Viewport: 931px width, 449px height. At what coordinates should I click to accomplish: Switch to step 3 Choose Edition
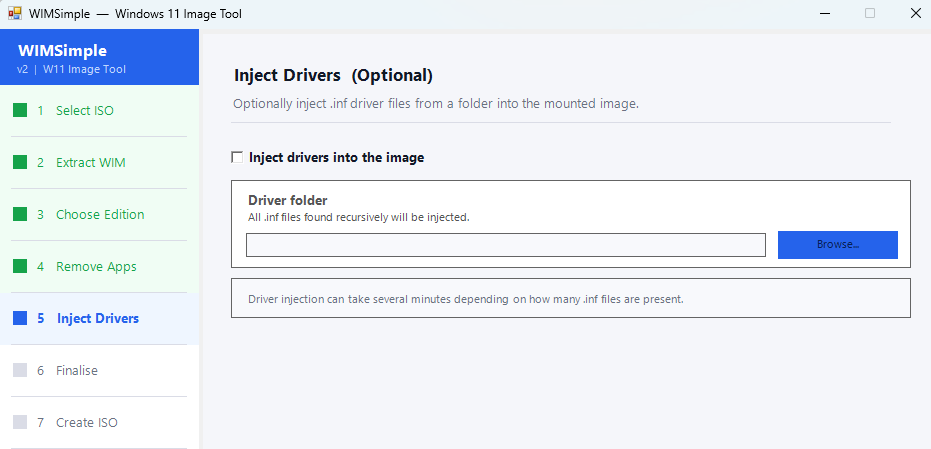coord(100,215)
